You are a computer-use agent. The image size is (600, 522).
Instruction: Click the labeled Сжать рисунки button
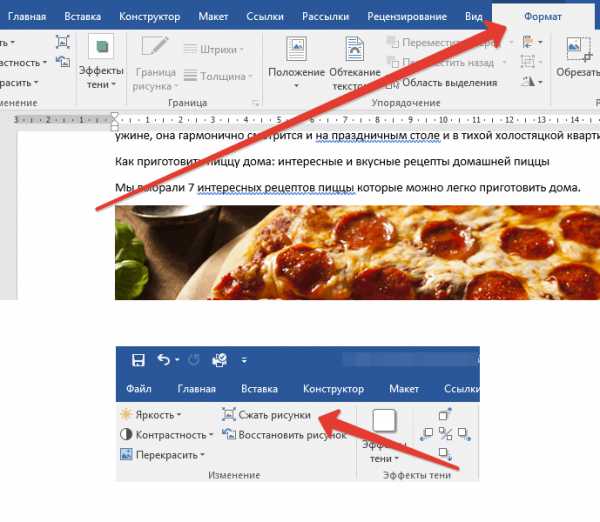(266, 415)
